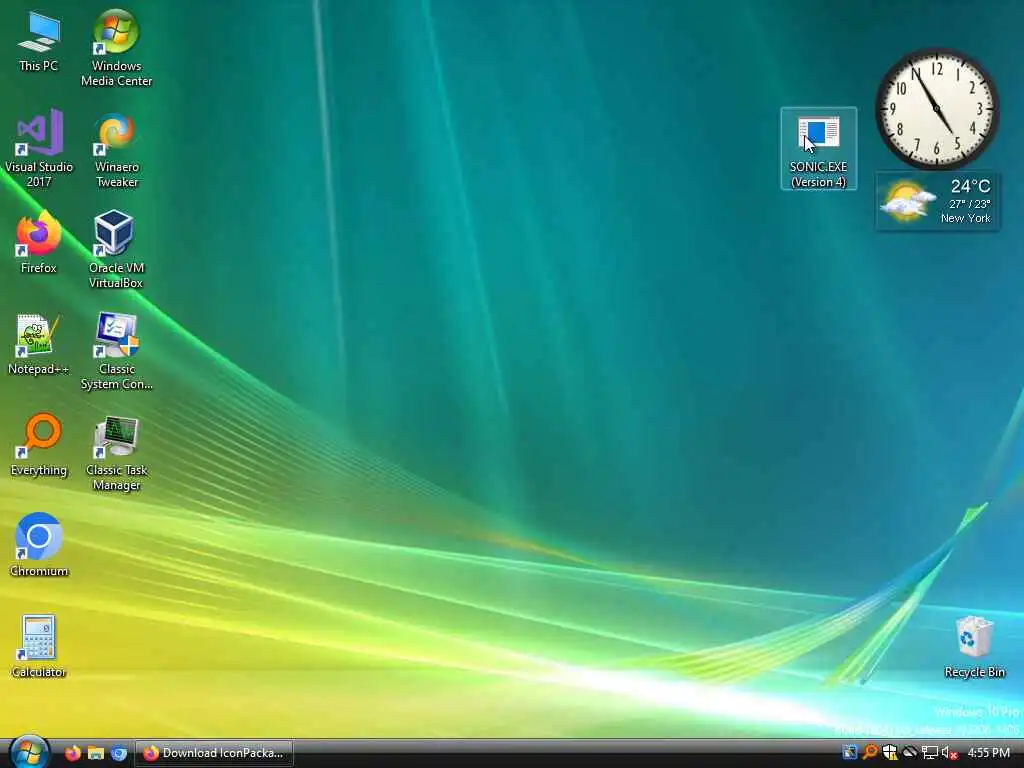Image resolution: width=1024 pixels, height=768 pixels.
Task: Select the Chromium desktop icon
Action: point(39,545)
